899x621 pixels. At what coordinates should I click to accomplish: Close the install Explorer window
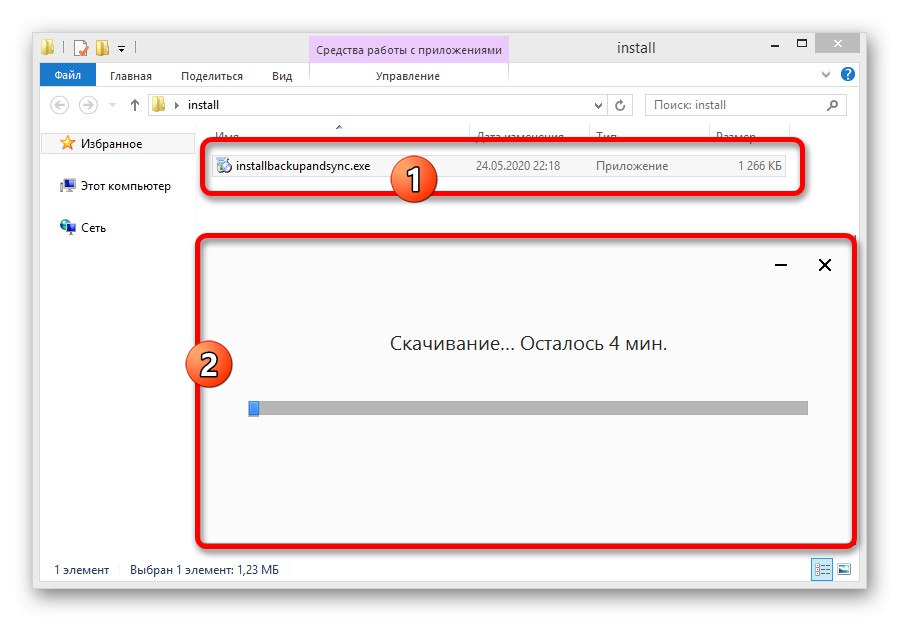838,44
